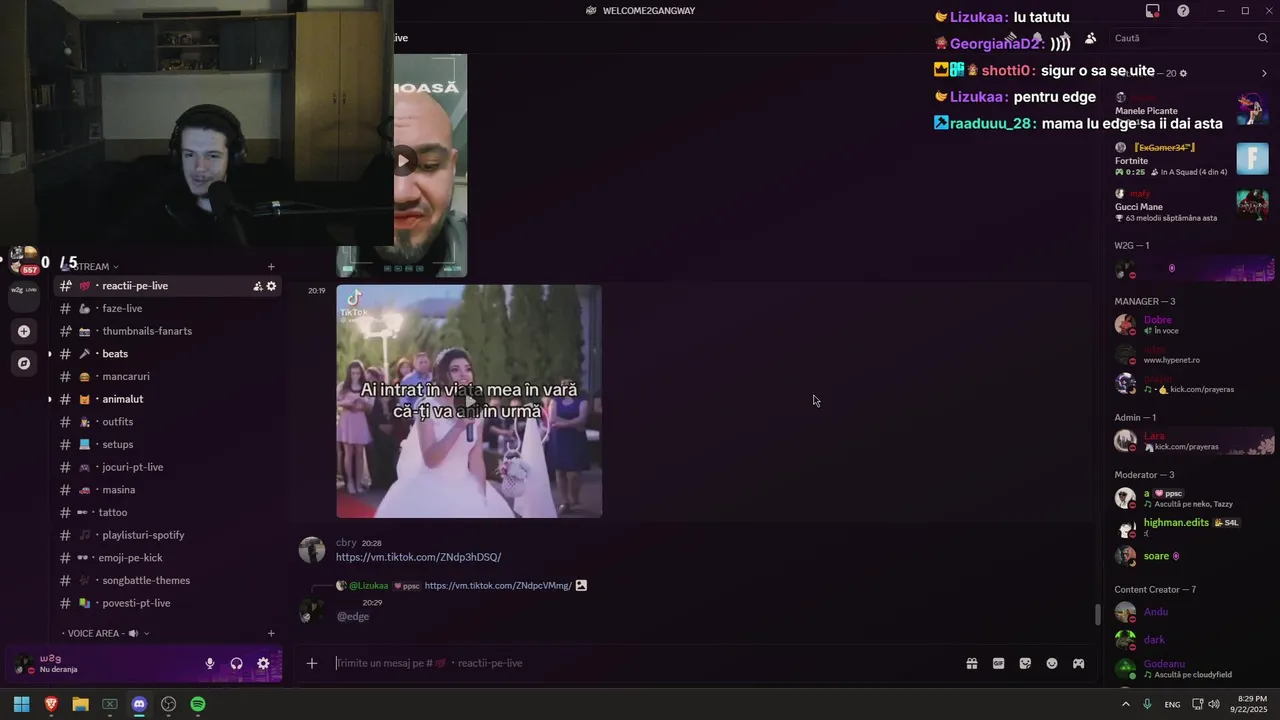Open povesti-pt-live channel
Image resolution: width=1280 pixels, height=720 pixels.
[166, 604]
